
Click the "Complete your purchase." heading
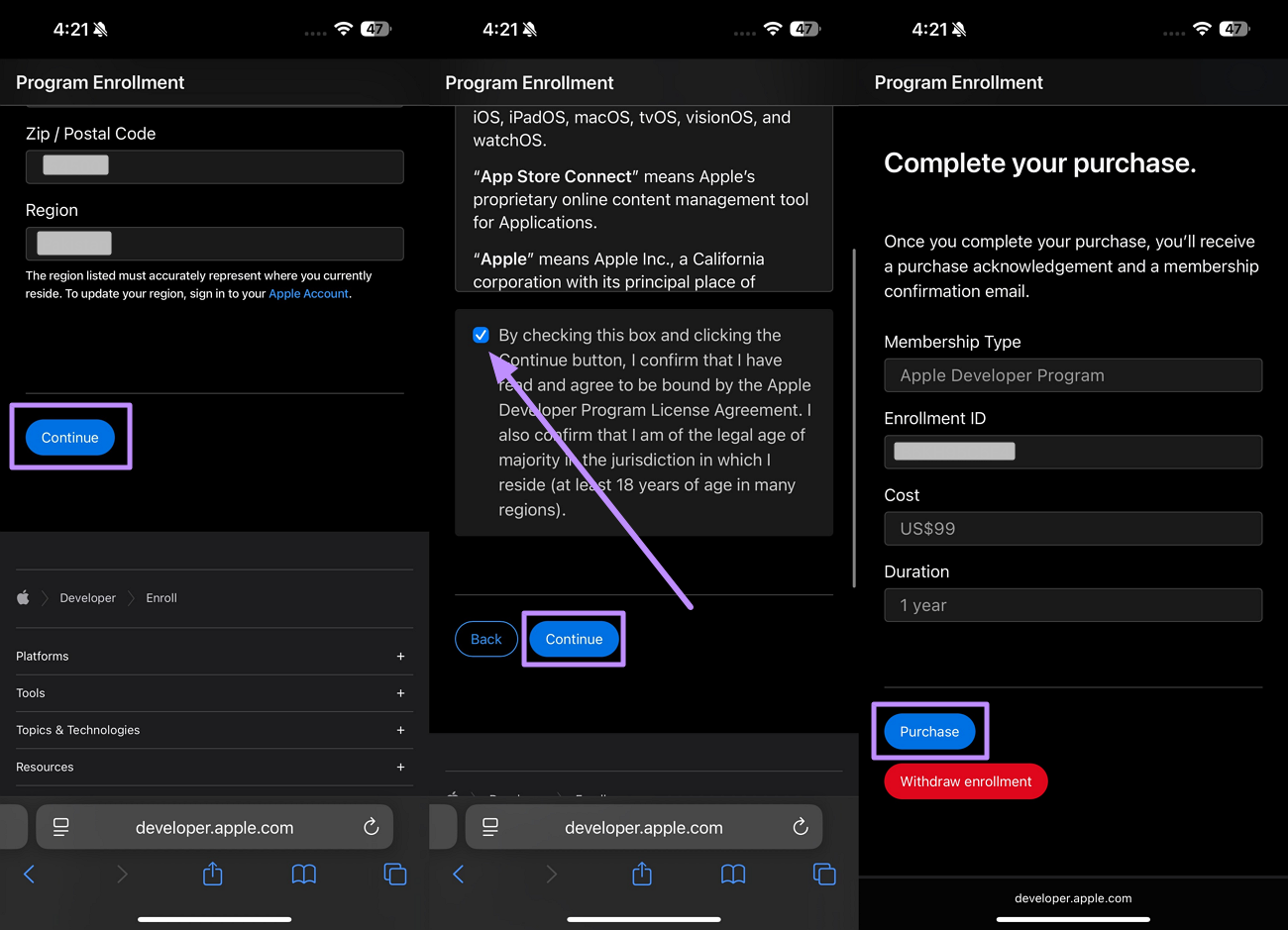1040,162
